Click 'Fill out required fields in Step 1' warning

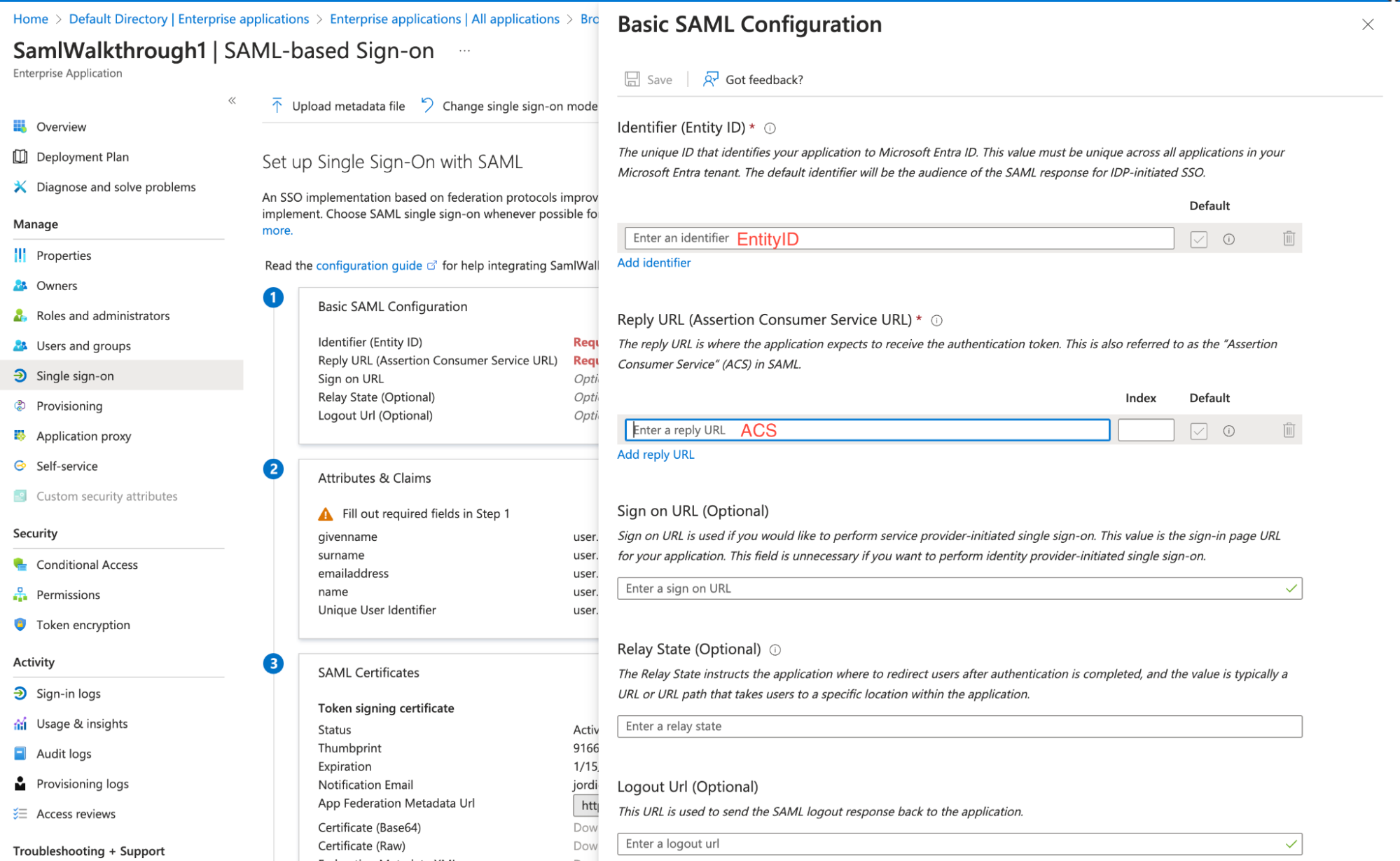[x=426, y=514]
